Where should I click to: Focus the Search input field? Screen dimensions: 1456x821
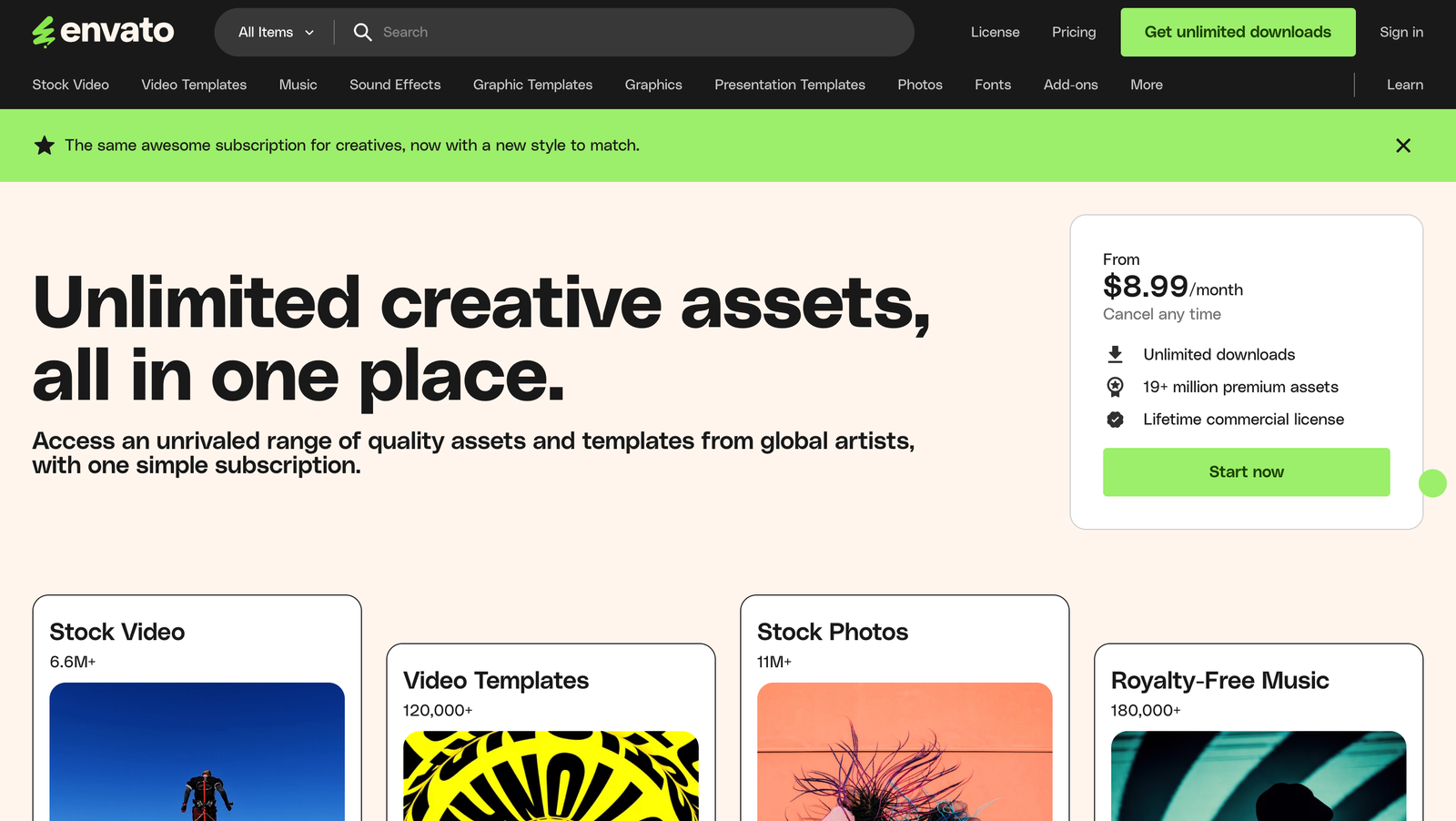(637, 32)
